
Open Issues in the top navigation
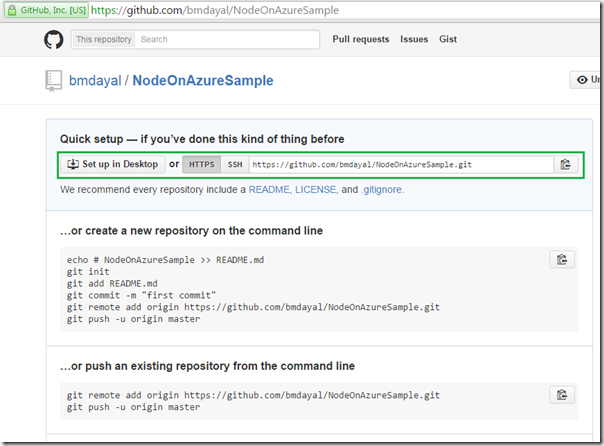pyautogui.click(x=414, y=39)
